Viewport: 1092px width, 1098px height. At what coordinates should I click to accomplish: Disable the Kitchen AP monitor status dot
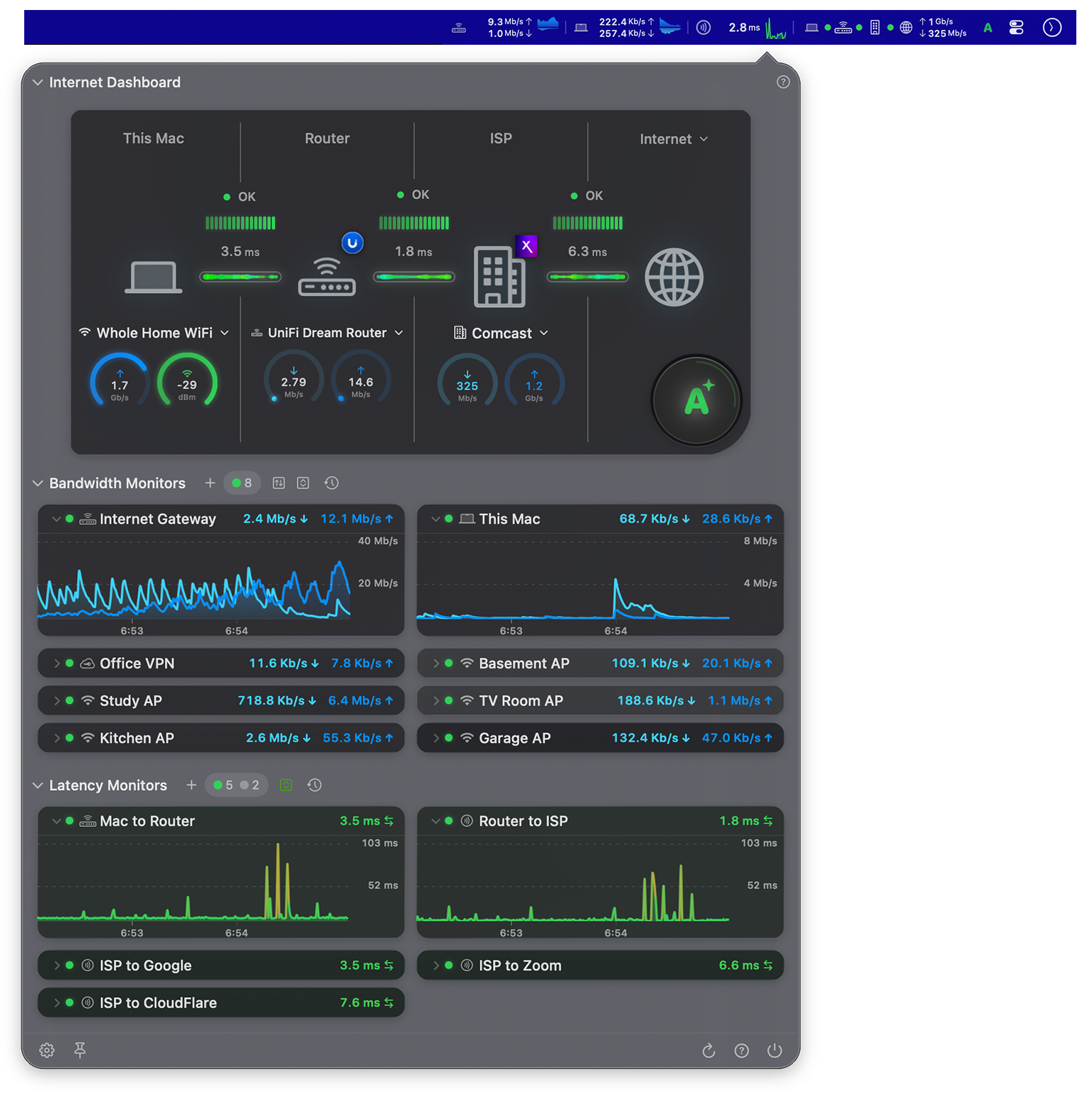tap(70, 737)
